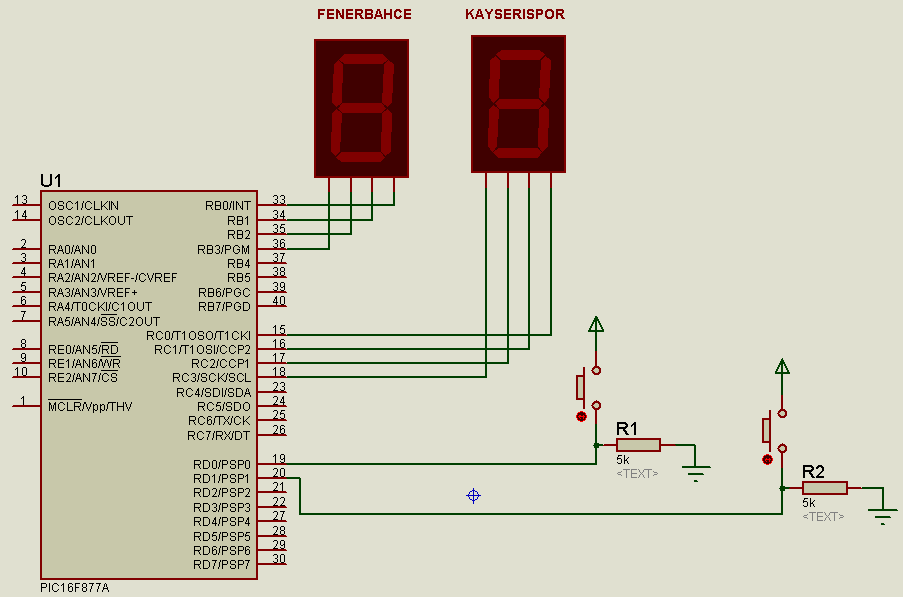Click the R1 reference label
903x597 pixels.
pos(627,429)
